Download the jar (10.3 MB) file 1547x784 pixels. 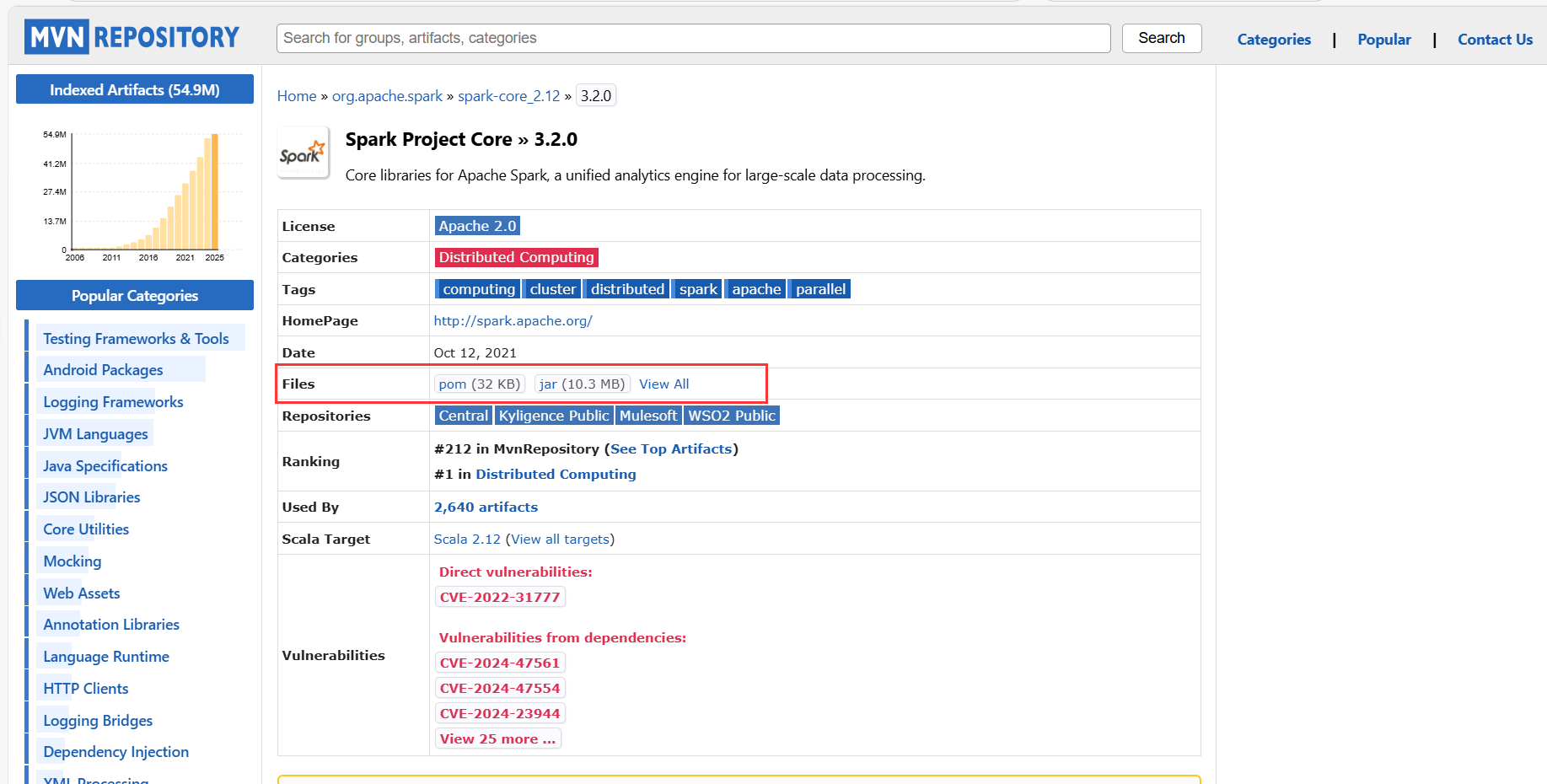click(582, 384)
